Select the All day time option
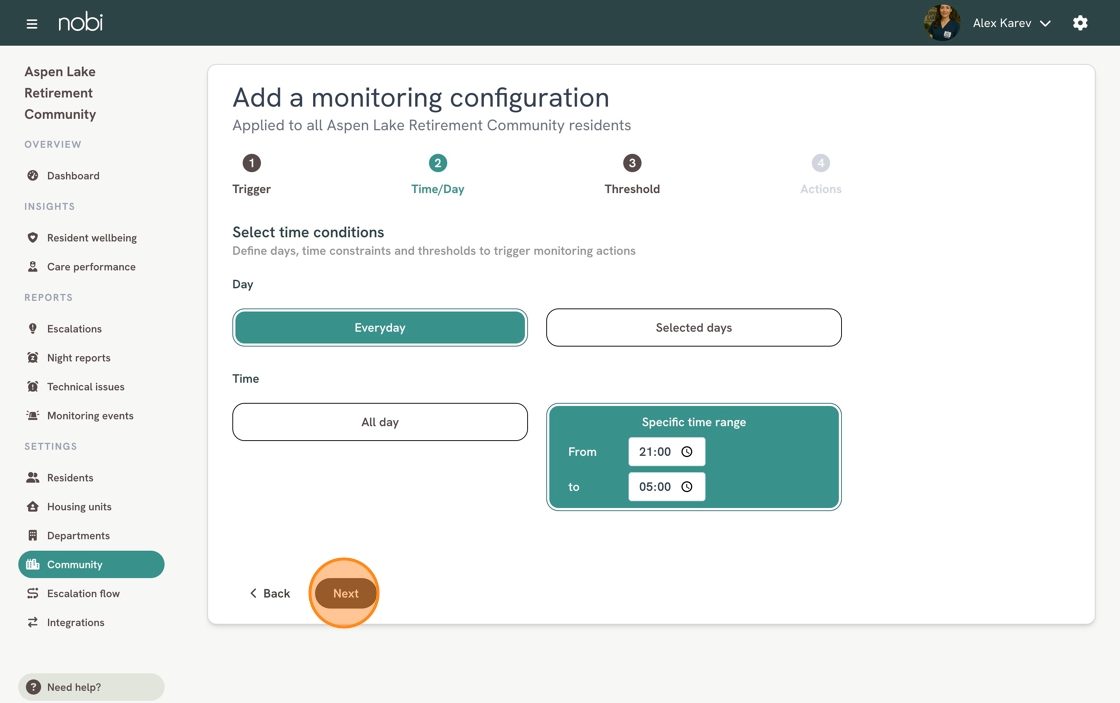Screen dimensions: 1120x703 [x=380, y=422]
